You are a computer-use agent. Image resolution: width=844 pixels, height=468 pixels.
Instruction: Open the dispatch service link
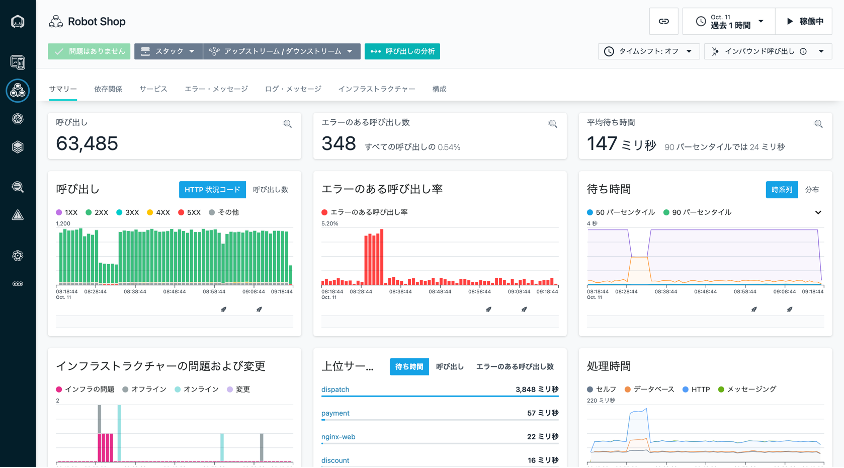(x=335, y=389)
